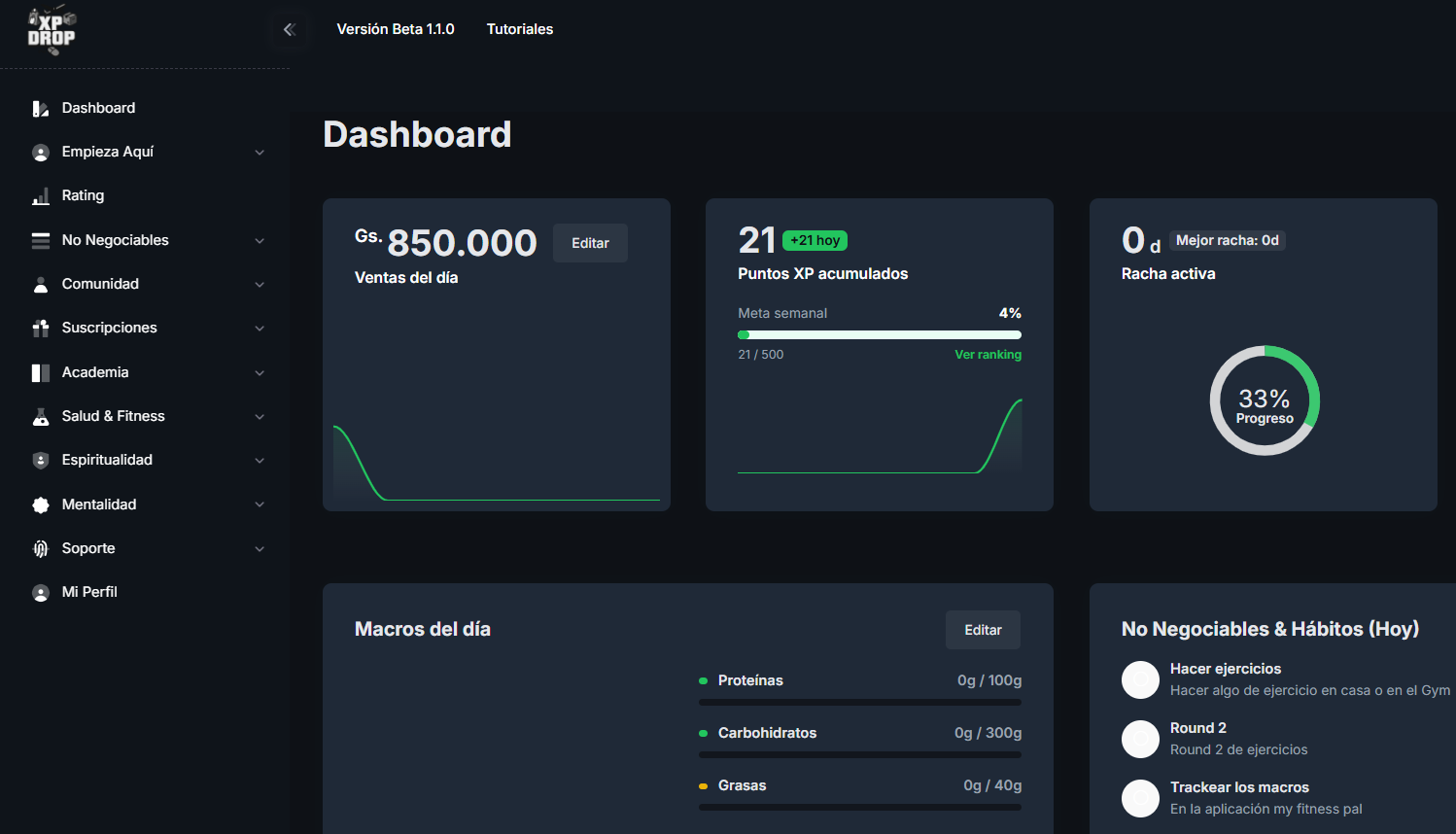The image size is (1456, 834).
Task: Expand the No Negociables sidebar chevron
Action: coord(260,241)
